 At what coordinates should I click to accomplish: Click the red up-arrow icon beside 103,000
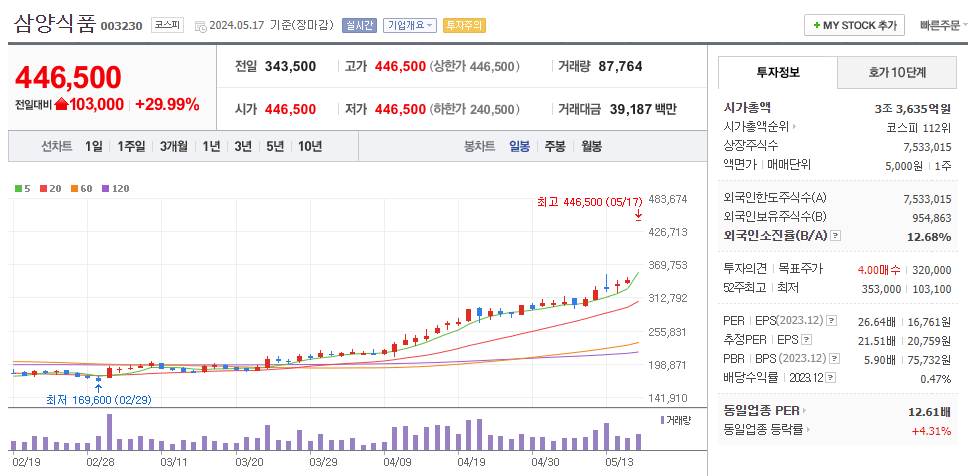tap(61, 104)
